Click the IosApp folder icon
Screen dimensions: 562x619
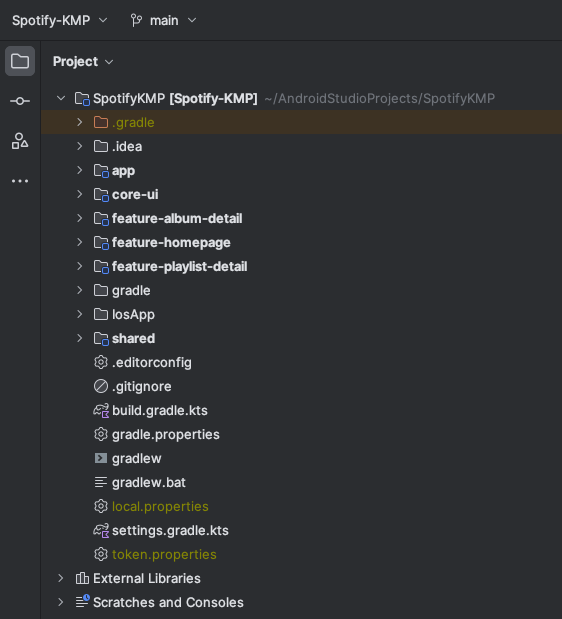coord(101,315)
